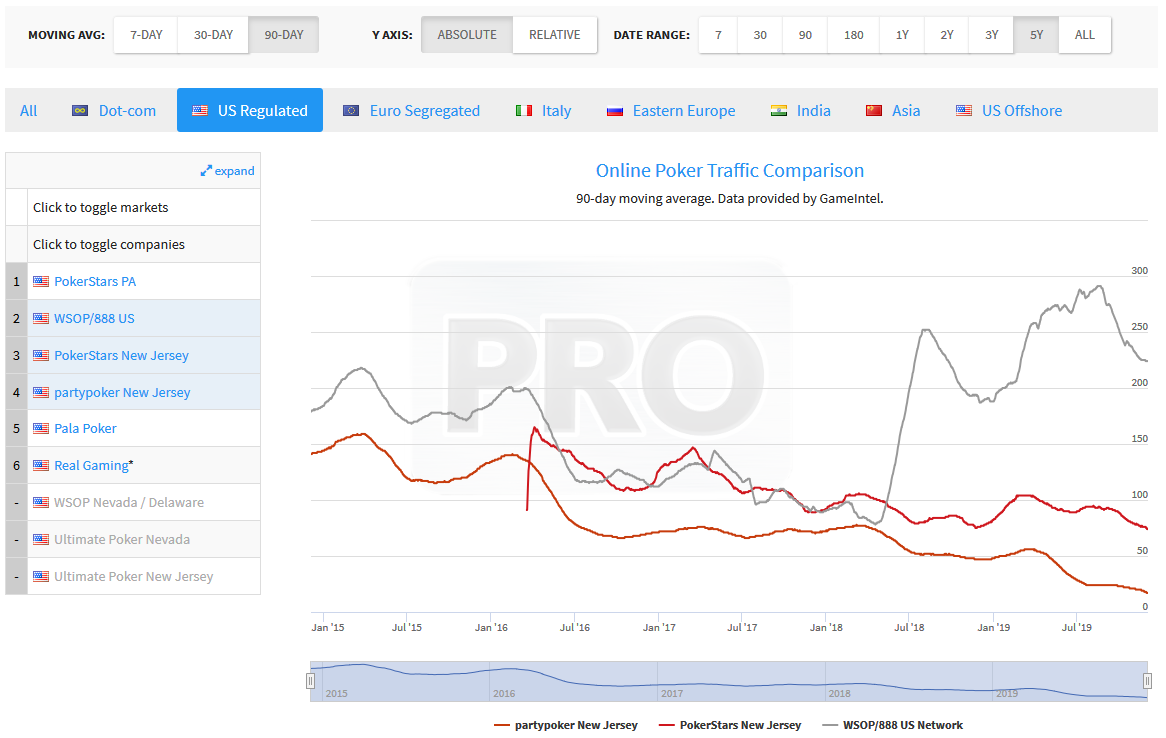This screenshot has height=738, width=1166.
Task: Choose the 7 day date range
Action: pyautogui.click(x=718, y=35)
